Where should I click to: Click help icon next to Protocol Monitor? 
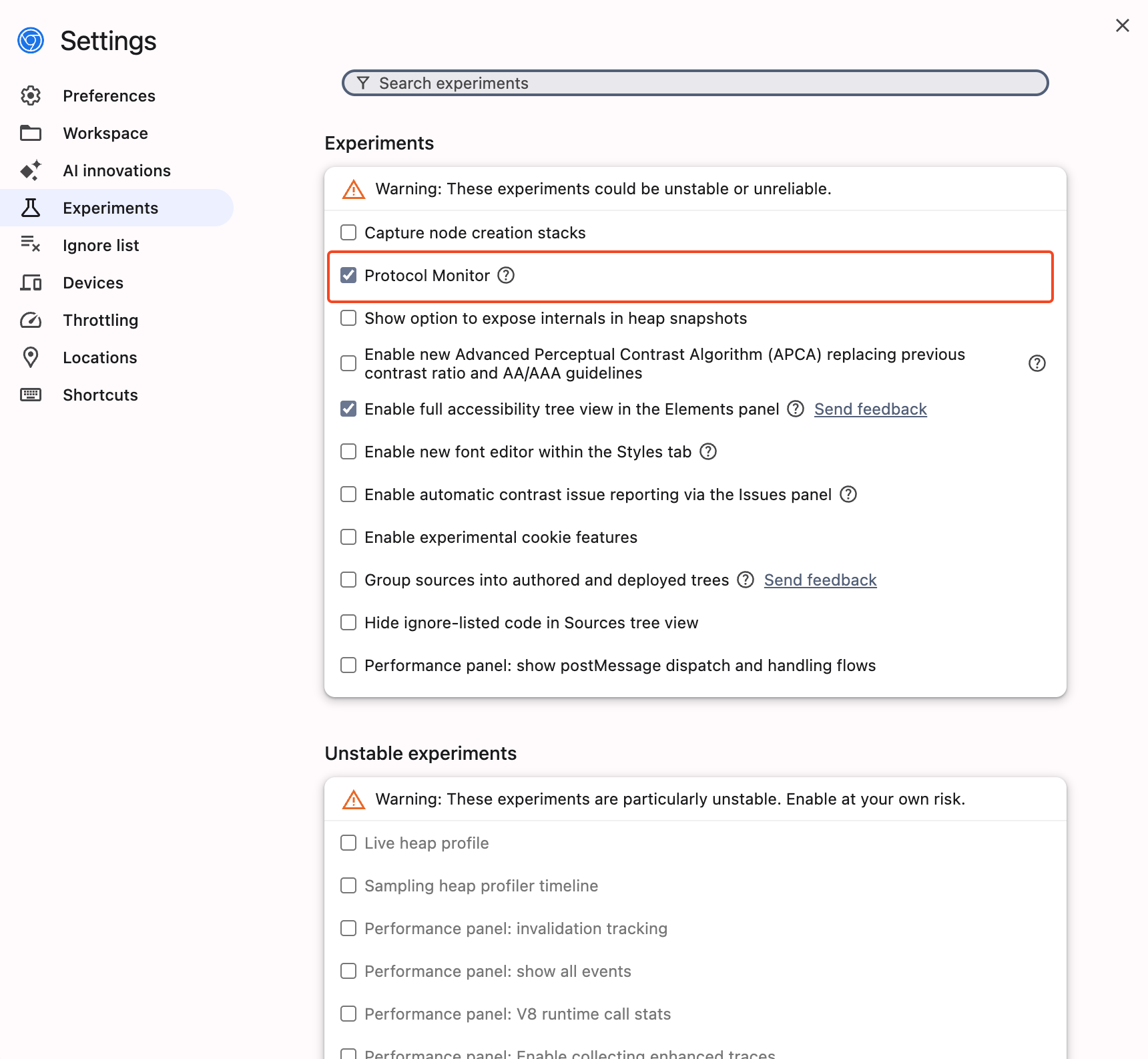pos(507,275)
